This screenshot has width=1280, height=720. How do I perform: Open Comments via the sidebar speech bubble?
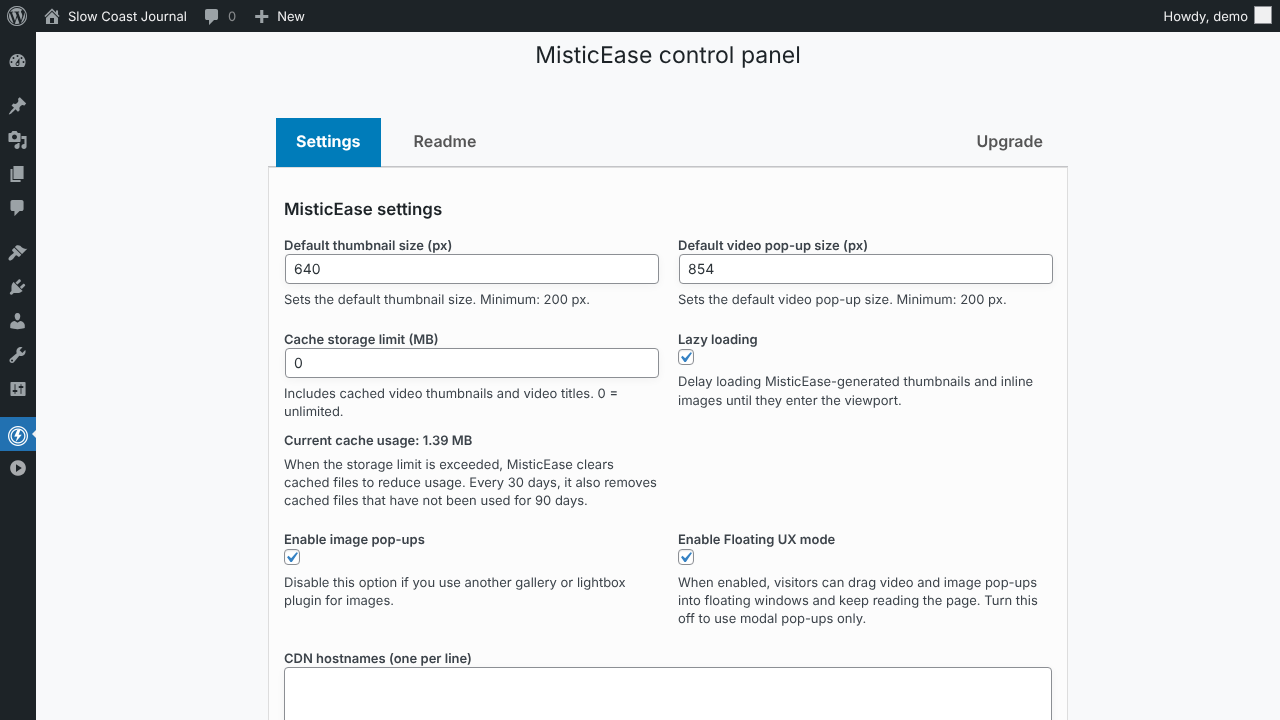point(17,208)
